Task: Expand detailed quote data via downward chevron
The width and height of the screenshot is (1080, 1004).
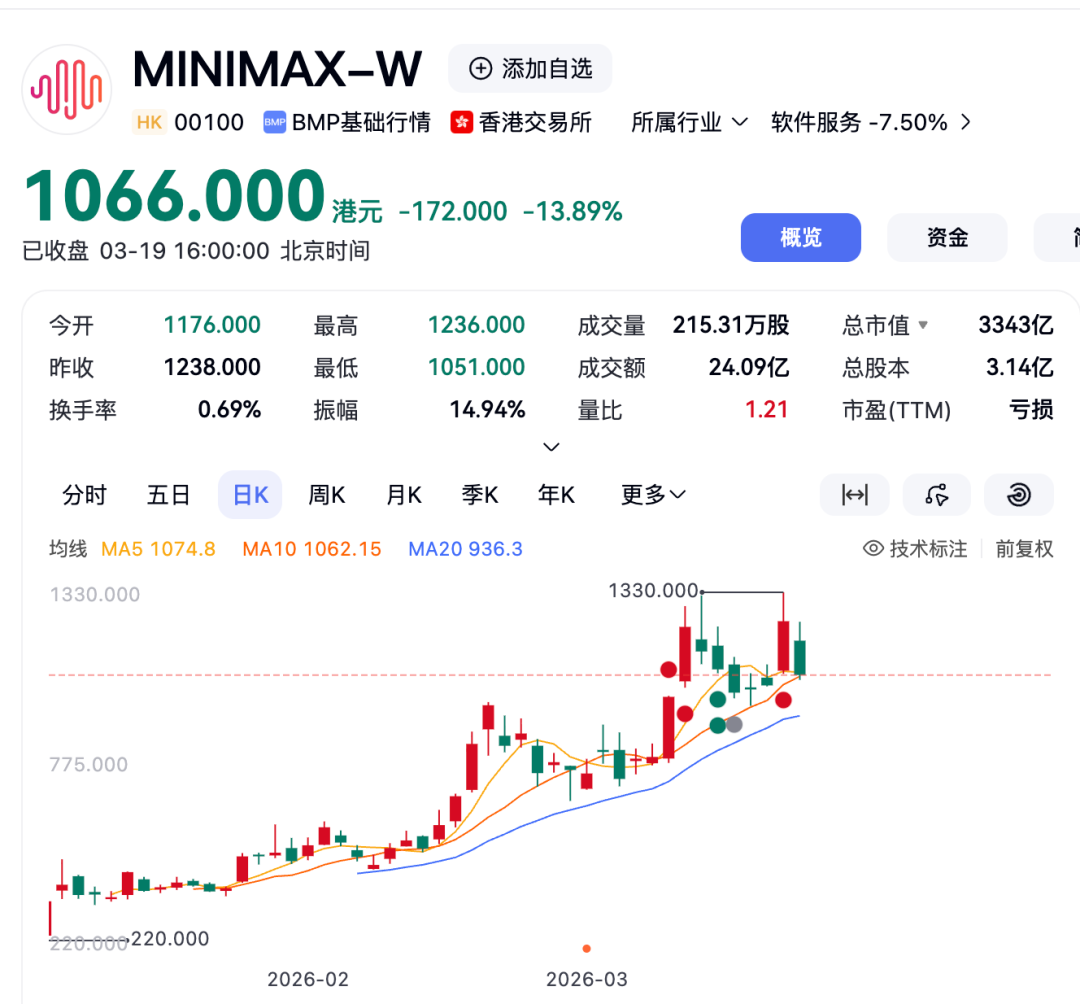Action: (550, 446)
